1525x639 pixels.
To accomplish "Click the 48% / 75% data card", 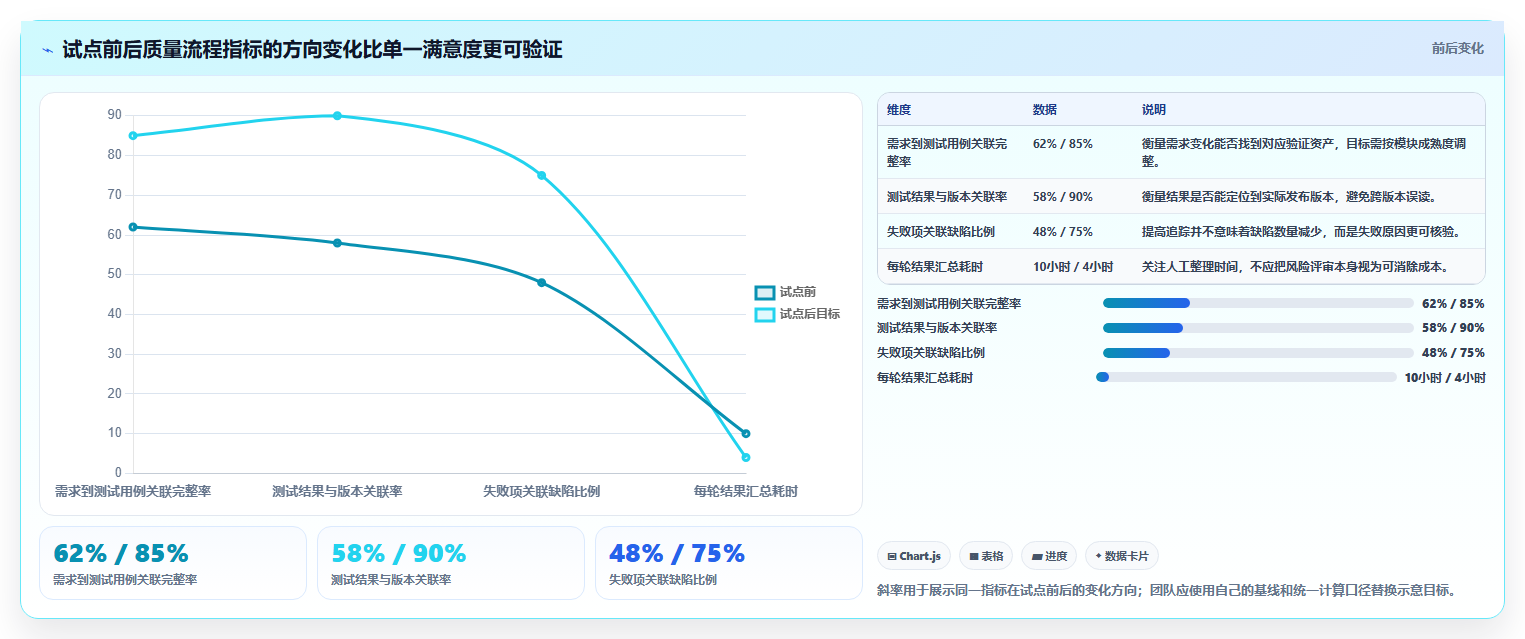I will [729, 563].
